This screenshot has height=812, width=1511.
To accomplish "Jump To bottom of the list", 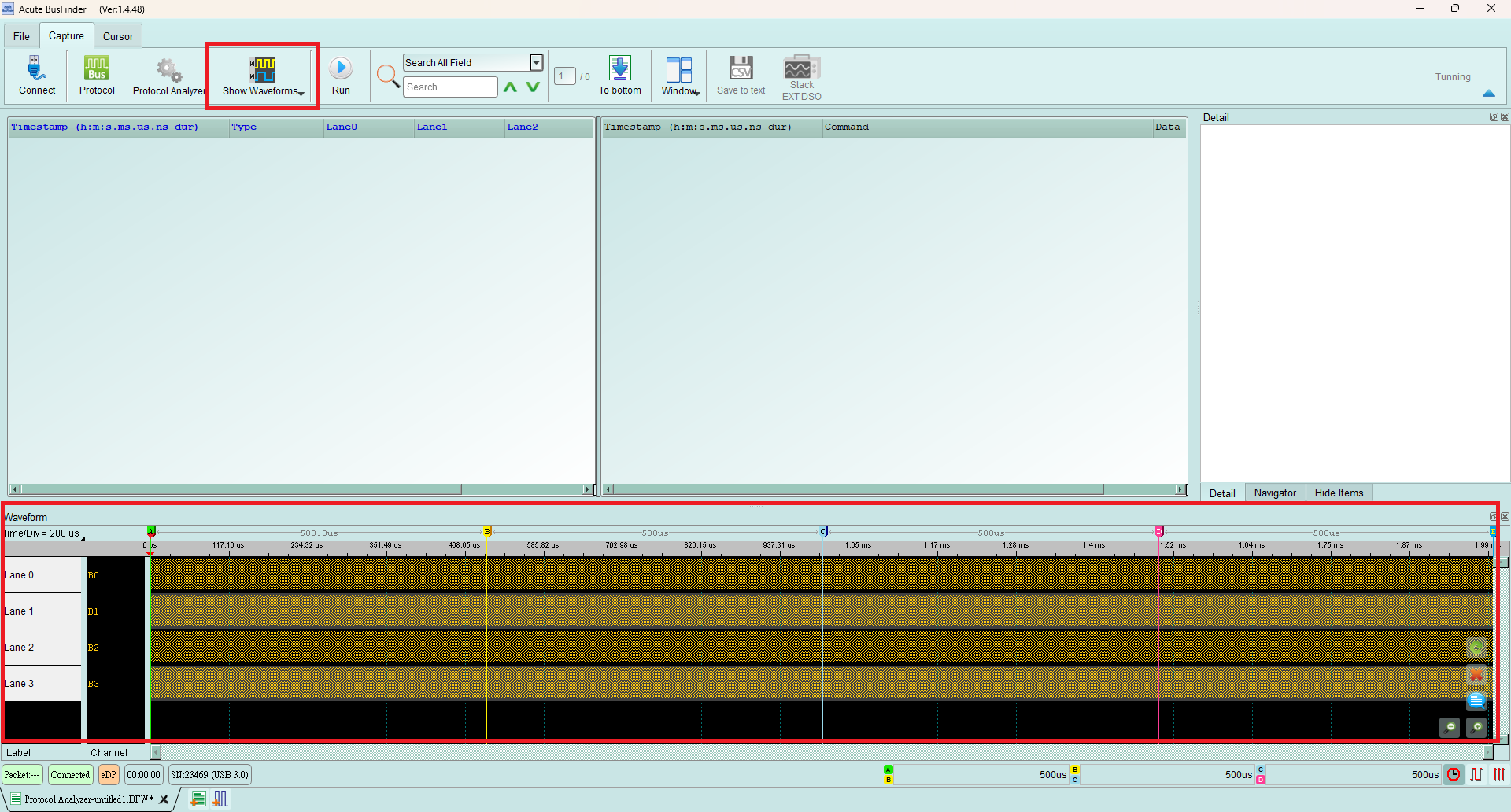I will tap(620, 76).
